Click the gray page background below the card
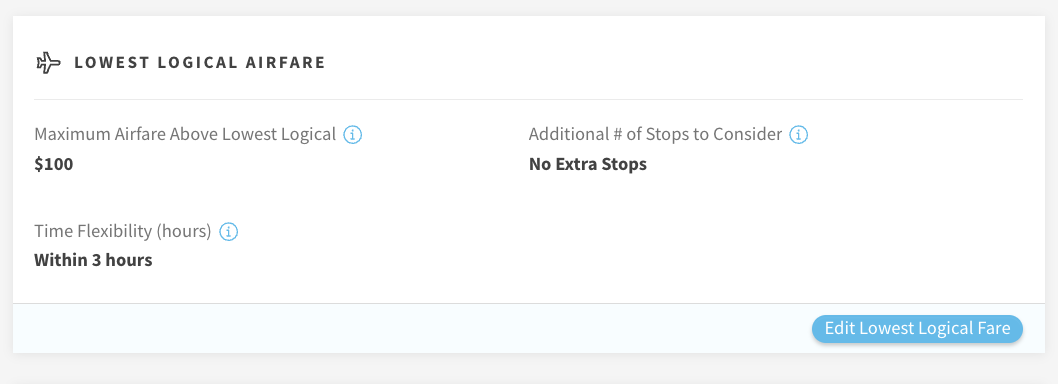The image size is (1058, 384). (529, 370)
